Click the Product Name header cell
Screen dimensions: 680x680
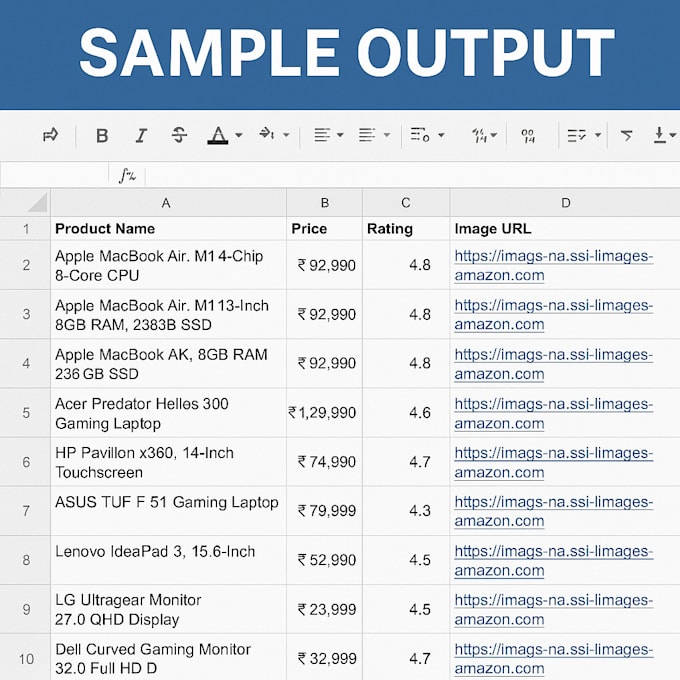(168, 229)
